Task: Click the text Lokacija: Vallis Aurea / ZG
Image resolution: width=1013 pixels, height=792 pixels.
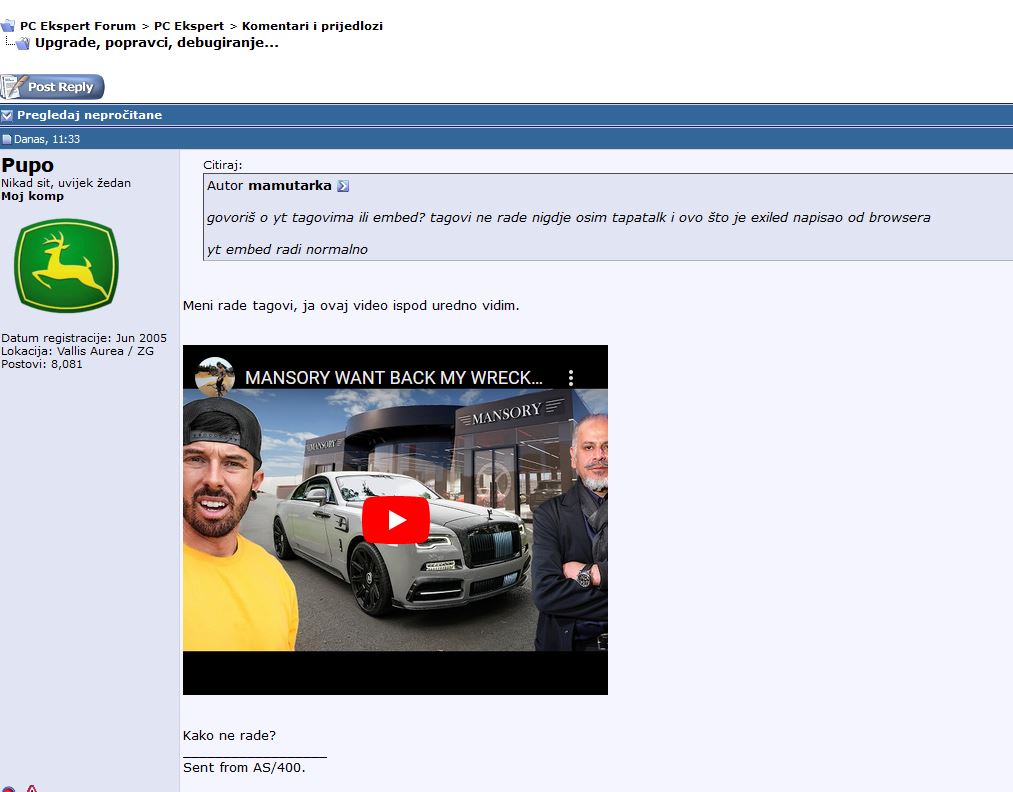Action: (78, 351)
